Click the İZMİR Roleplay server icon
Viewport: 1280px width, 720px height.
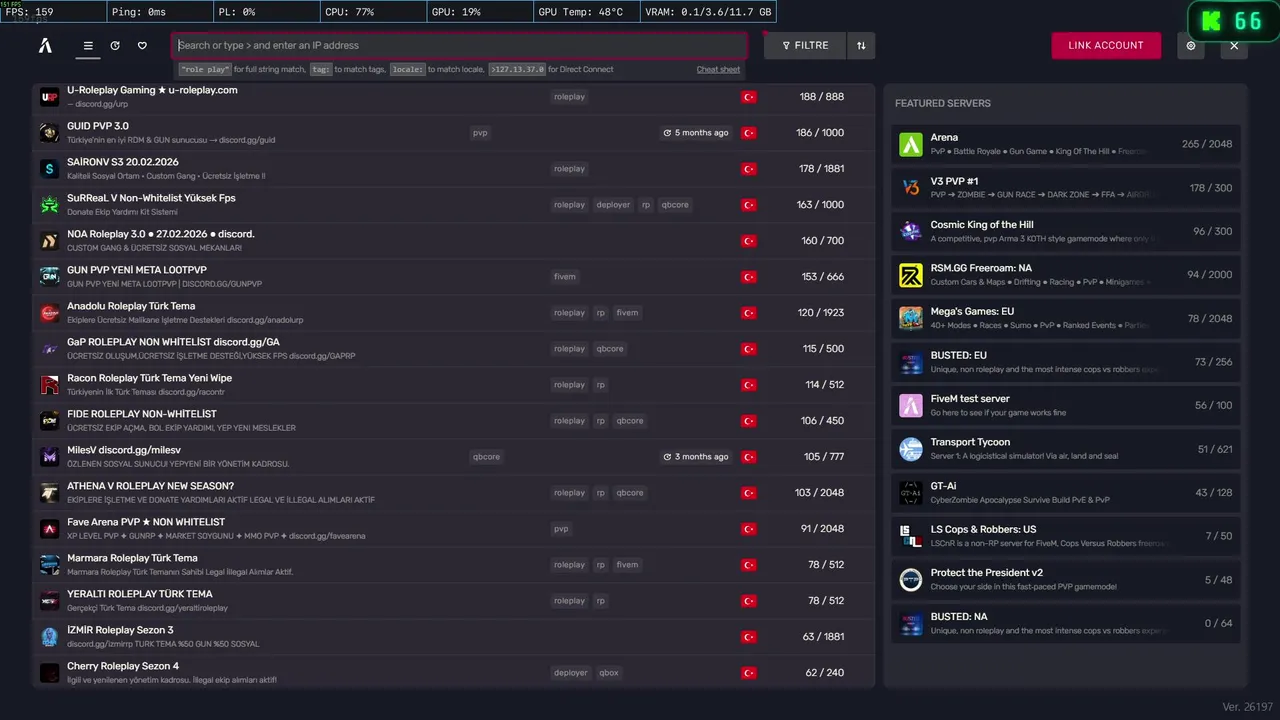click(49, 637)
